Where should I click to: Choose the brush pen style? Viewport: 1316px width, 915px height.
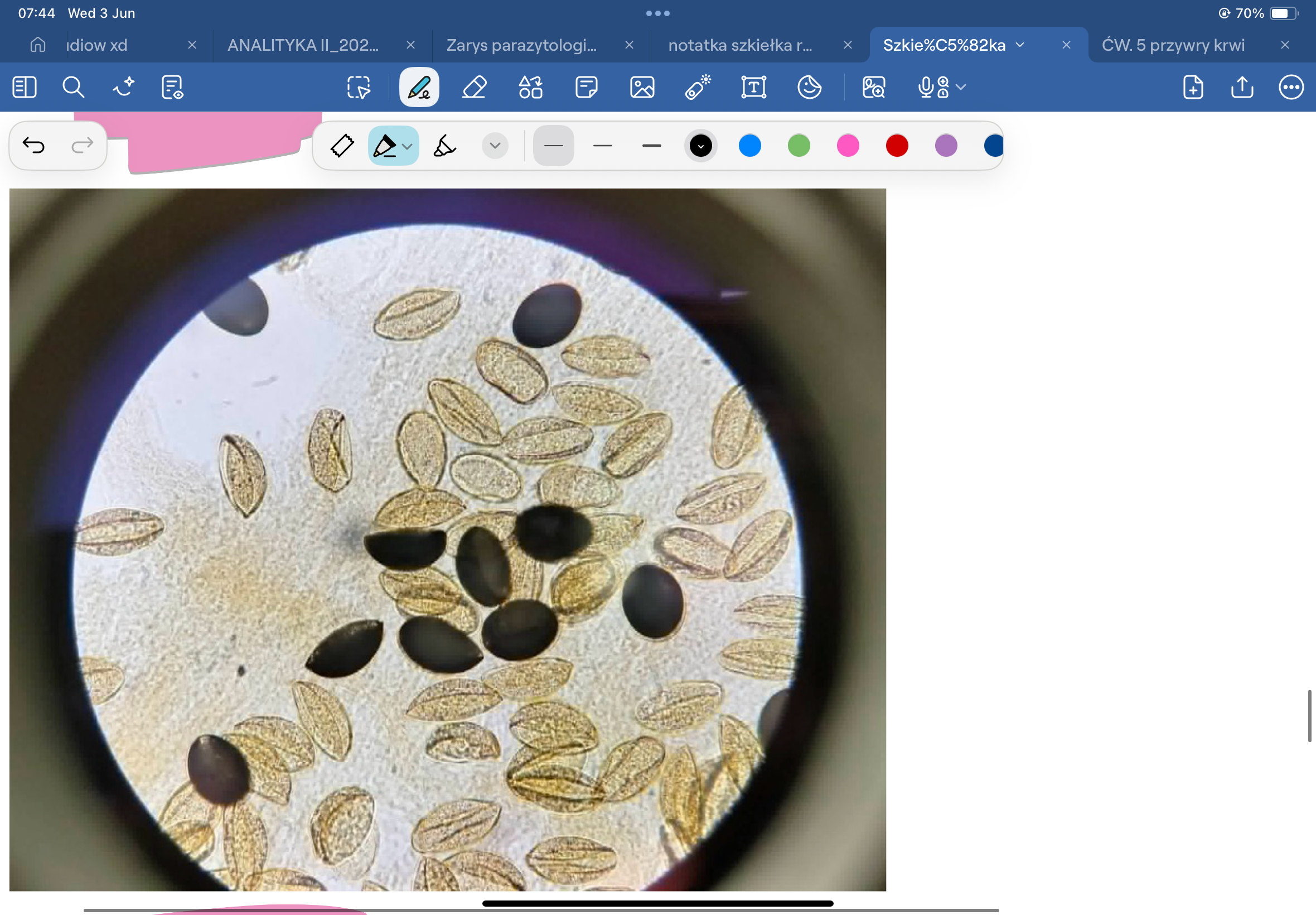444,146
